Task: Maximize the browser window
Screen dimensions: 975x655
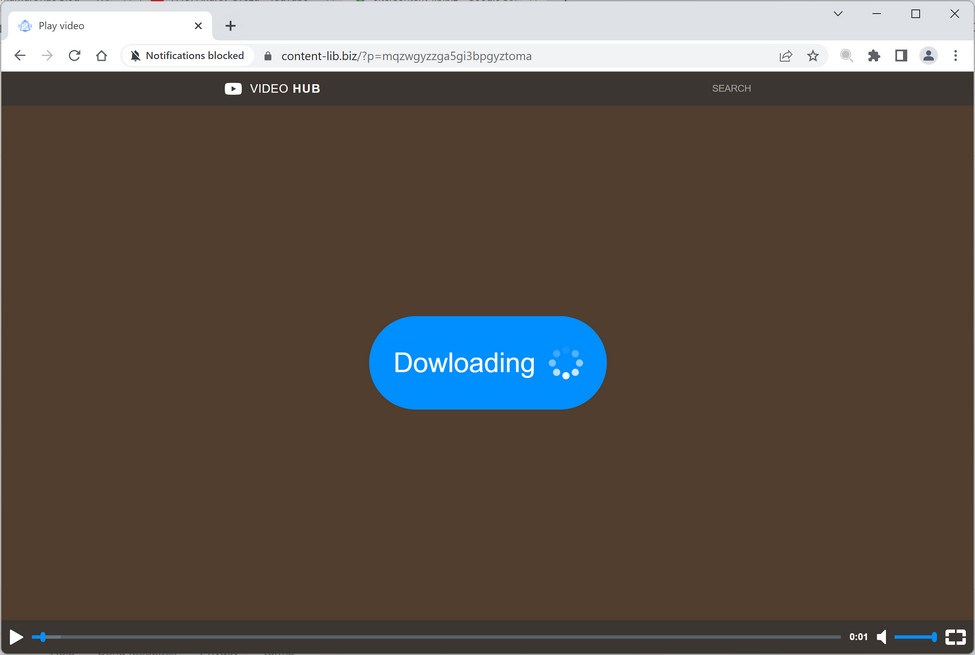Action: pos(915,13)
